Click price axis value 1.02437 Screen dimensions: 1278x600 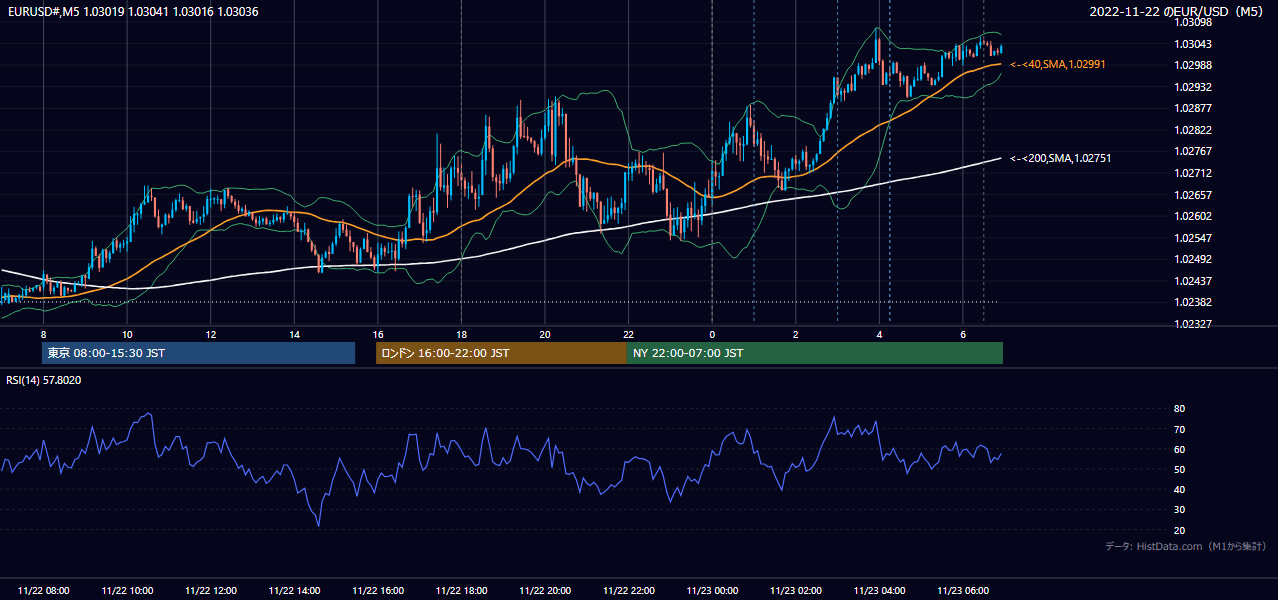pos(1194,281)
